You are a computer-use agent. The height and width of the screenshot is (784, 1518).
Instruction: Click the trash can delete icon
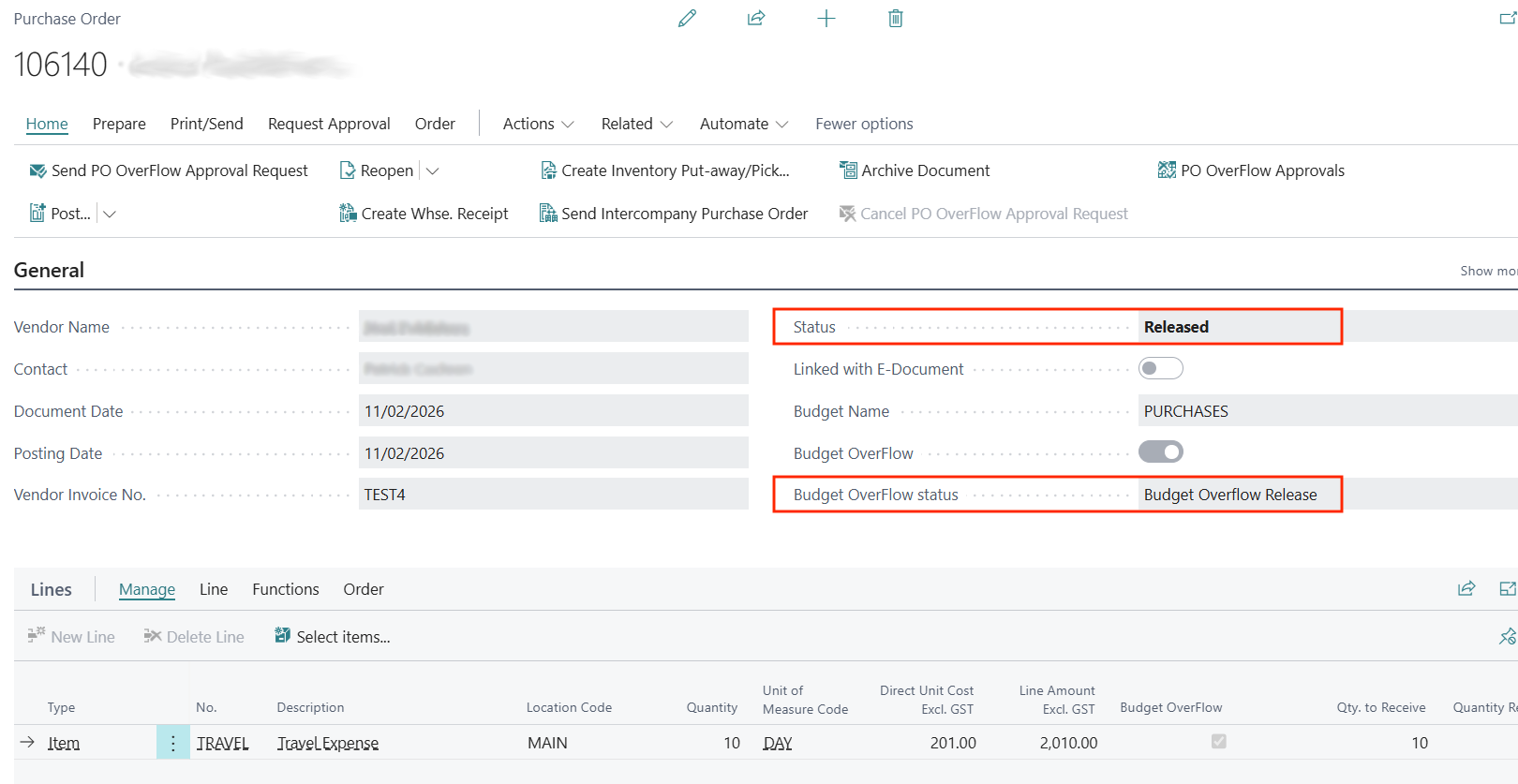[x=895, y=19]
